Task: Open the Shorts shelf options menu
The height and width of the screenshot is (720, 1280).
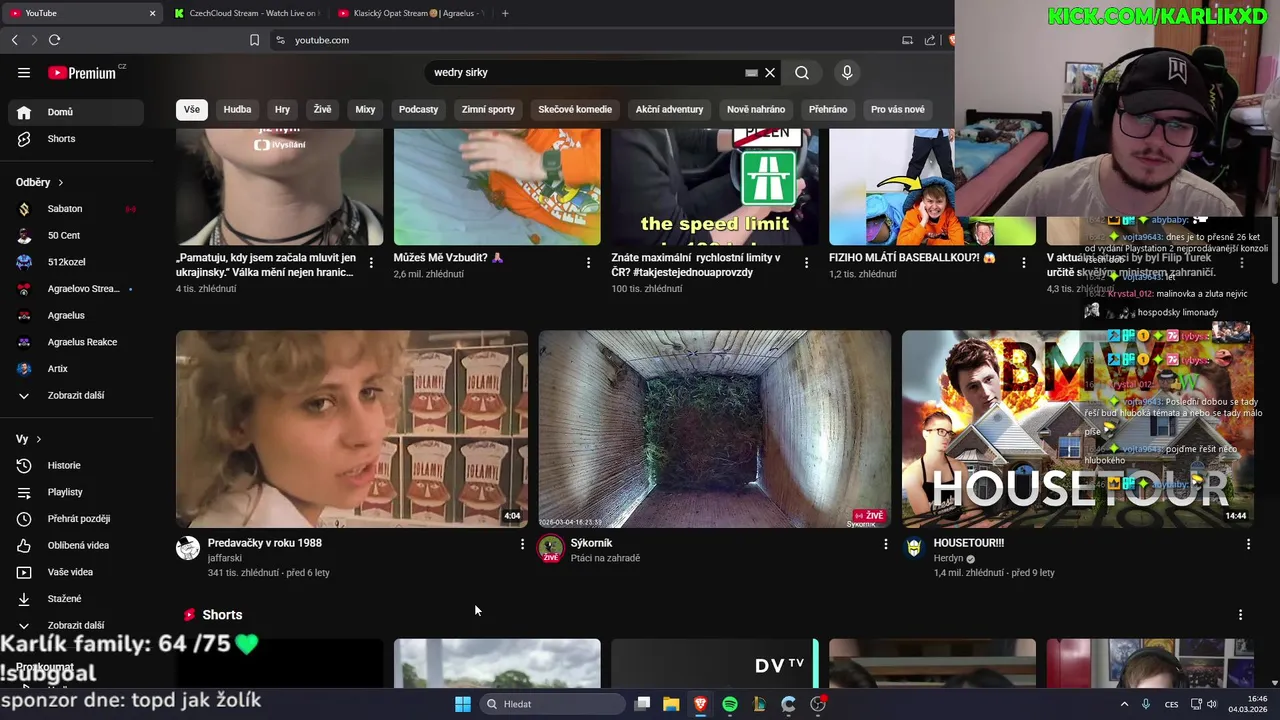Action: coord(1240,615)
